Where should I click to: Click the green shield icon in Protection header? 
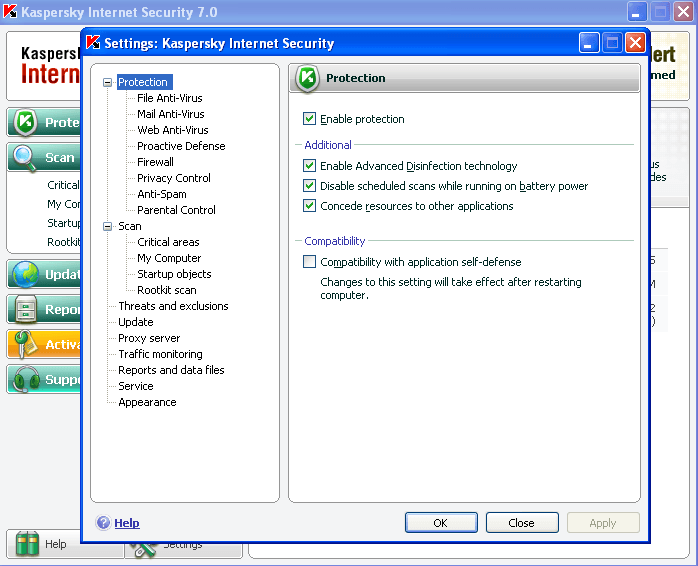click(x=308, y=78)
